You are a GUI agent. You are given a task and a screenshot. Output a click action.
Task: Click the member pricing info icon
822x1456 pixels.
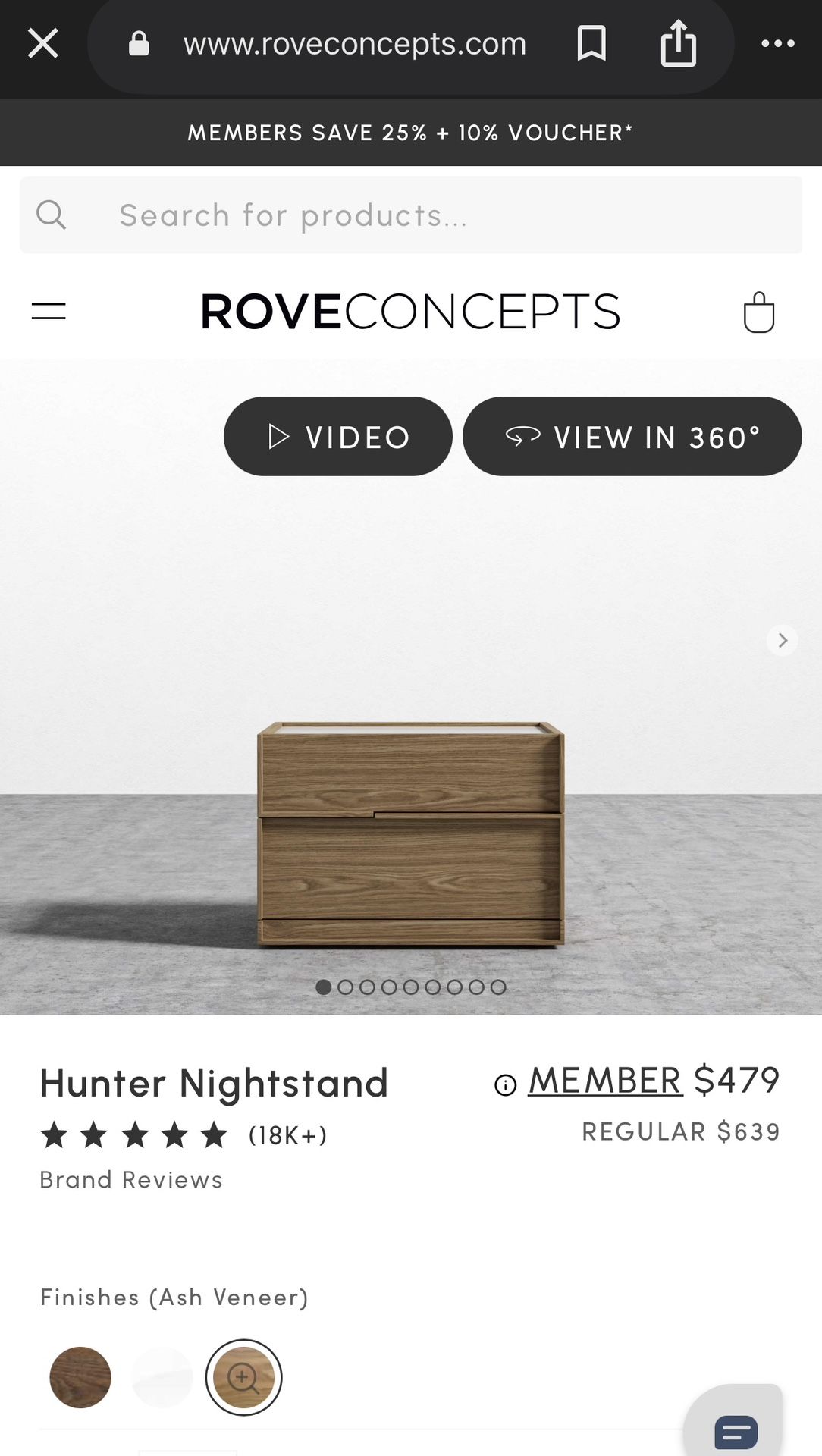[x=505, y=1085]
